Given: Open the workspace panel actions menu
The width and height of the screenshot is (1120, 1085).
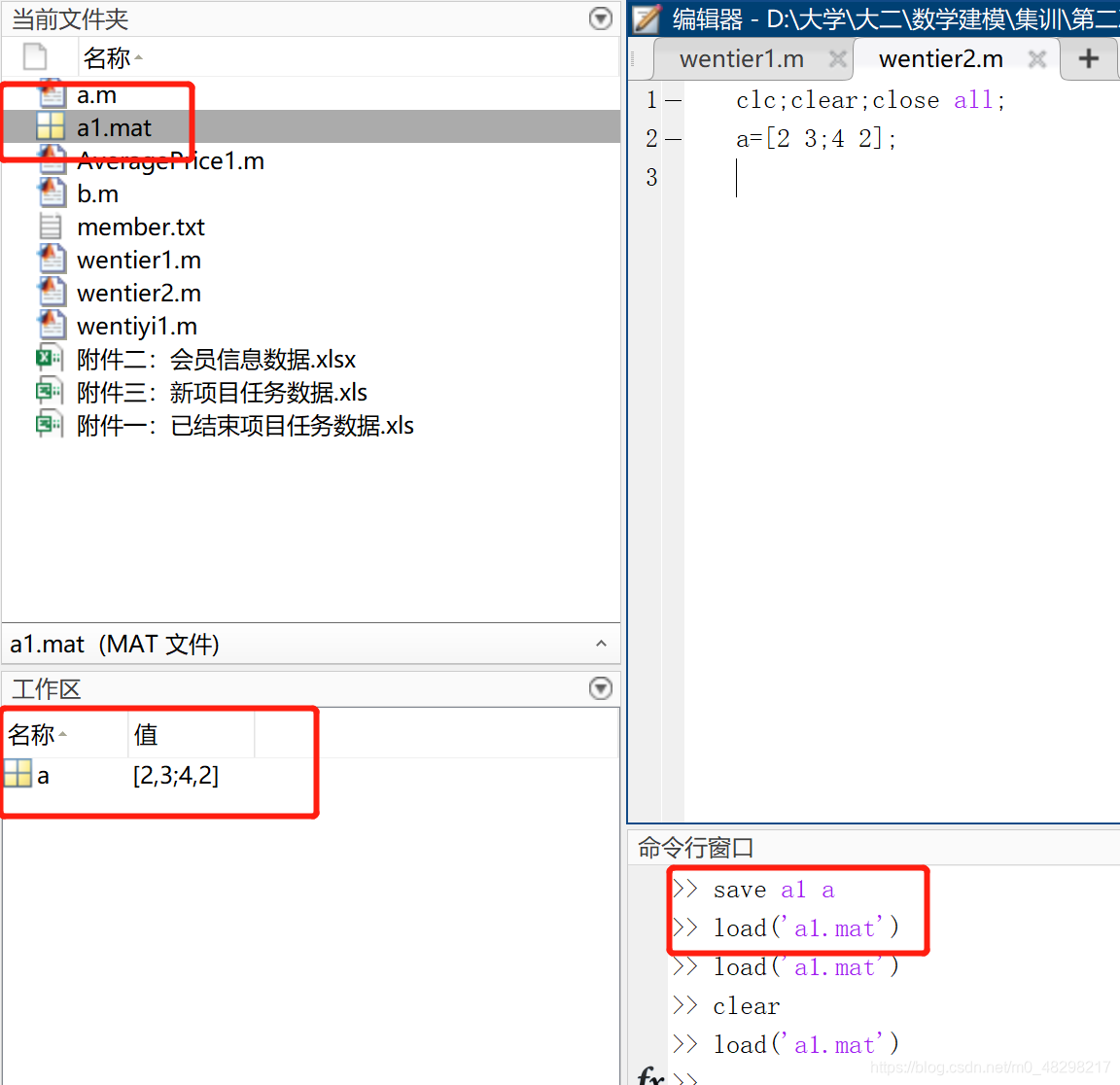Looking at the screenshot, I should (601, 688).
